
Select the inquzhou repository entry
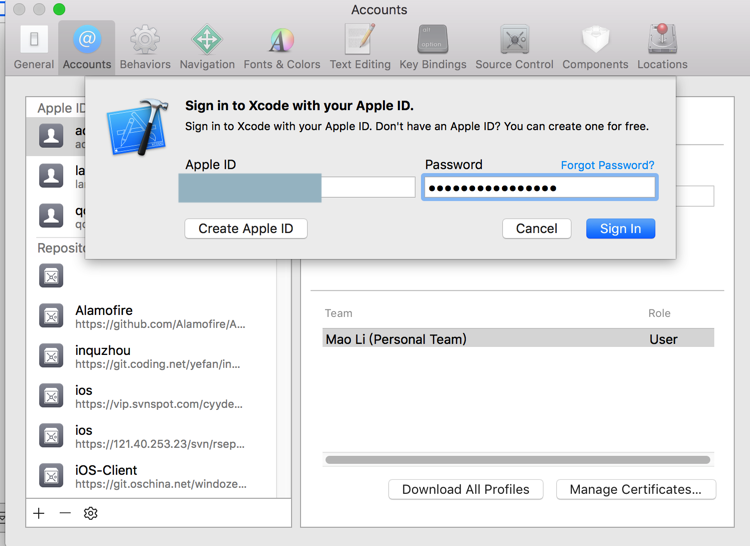click(151, 357)
